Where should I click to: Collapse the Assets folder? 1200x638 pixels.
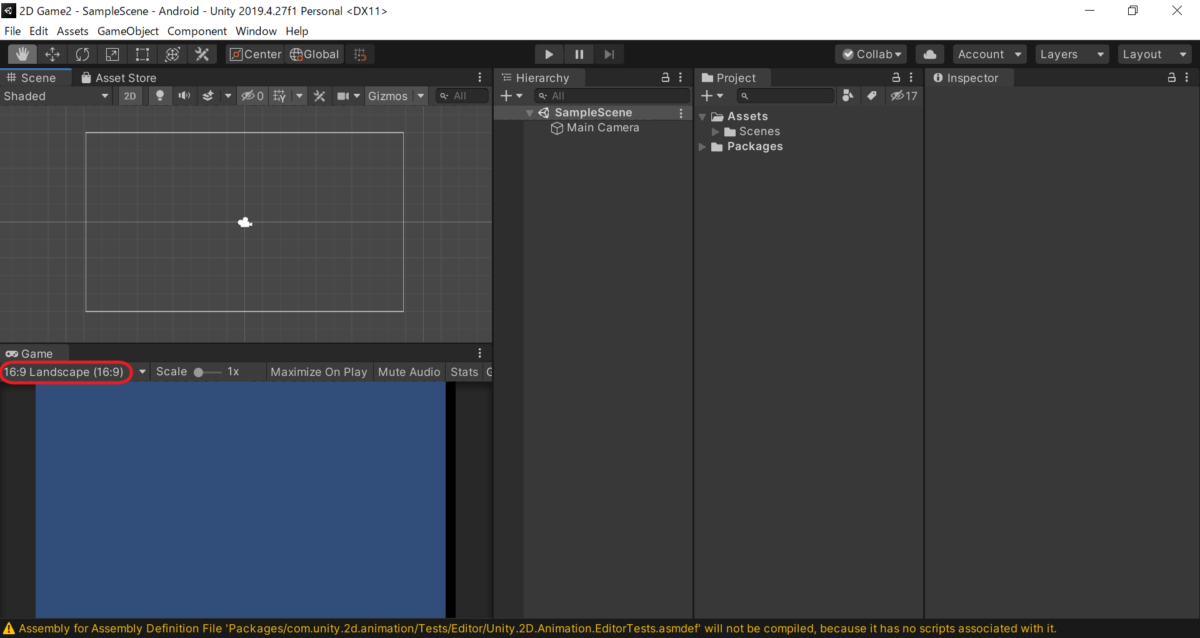[703, 117]
